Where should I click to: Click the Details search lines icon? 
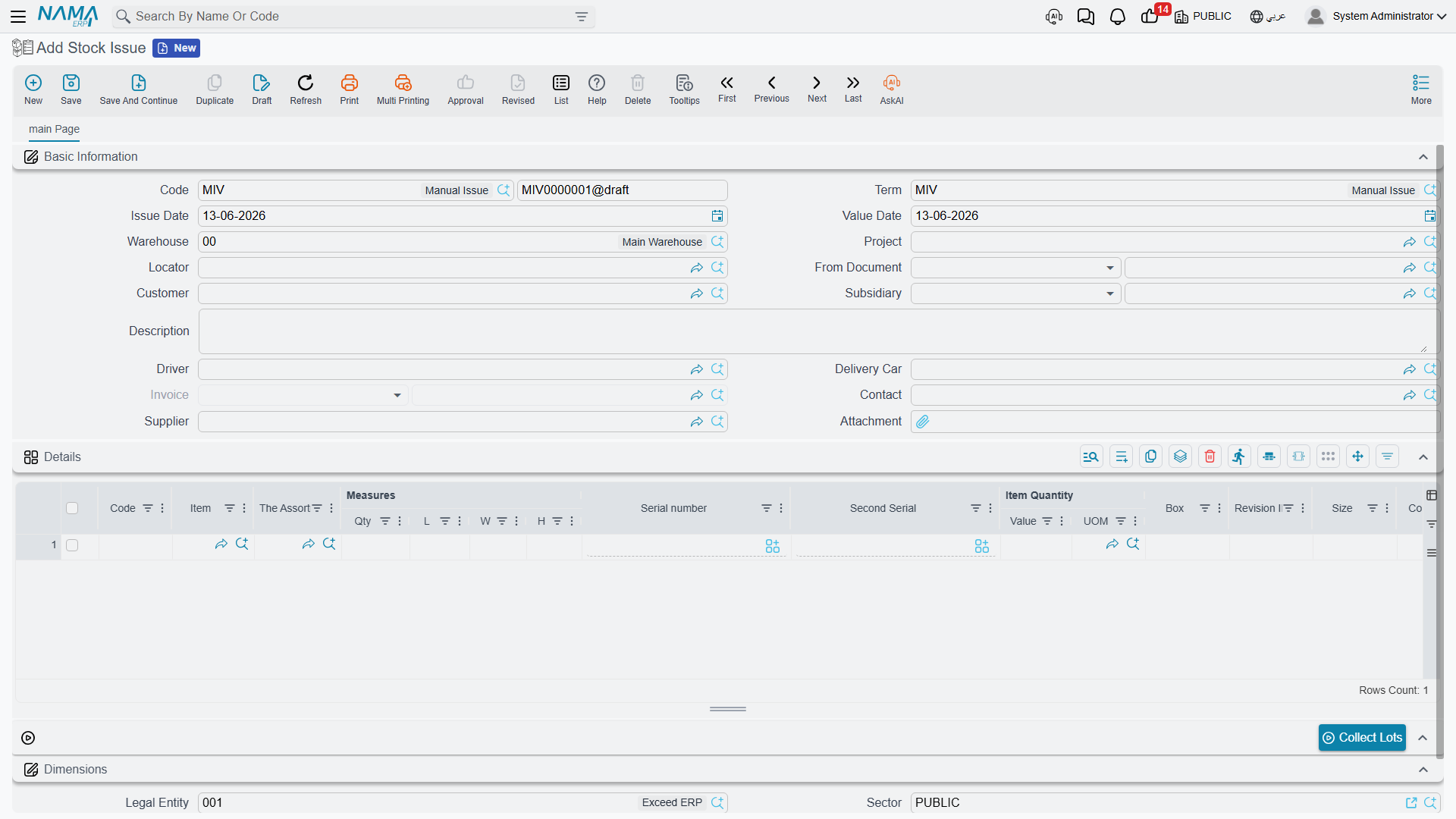tap(1091, 457)
